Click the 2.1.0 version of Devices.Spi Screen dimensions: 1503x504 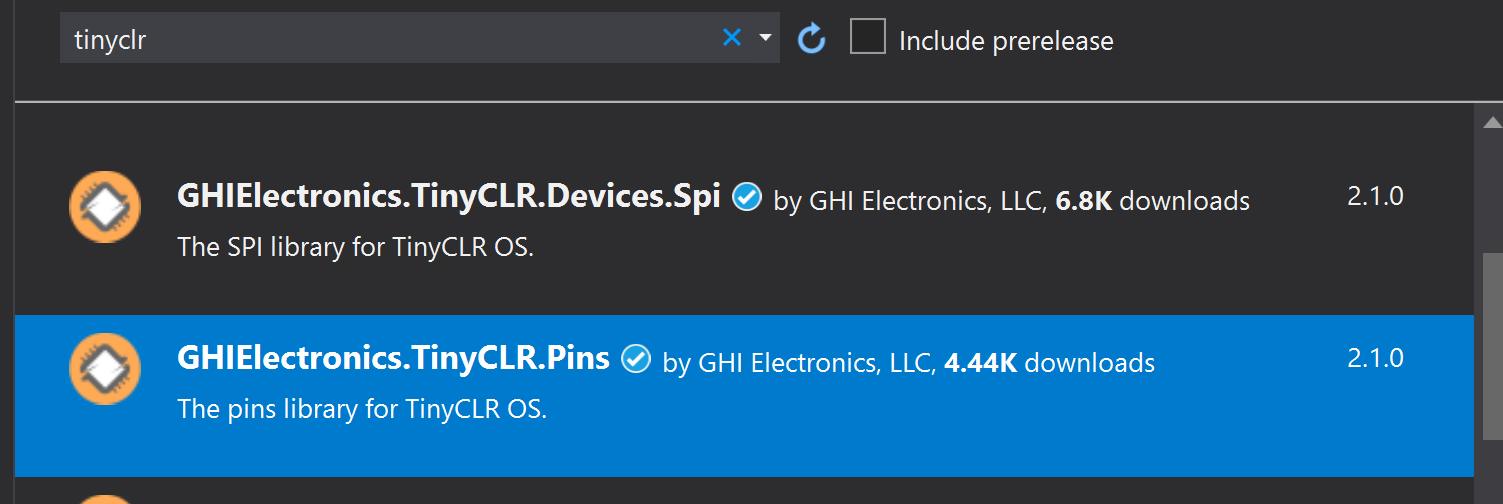point(1375,196)
